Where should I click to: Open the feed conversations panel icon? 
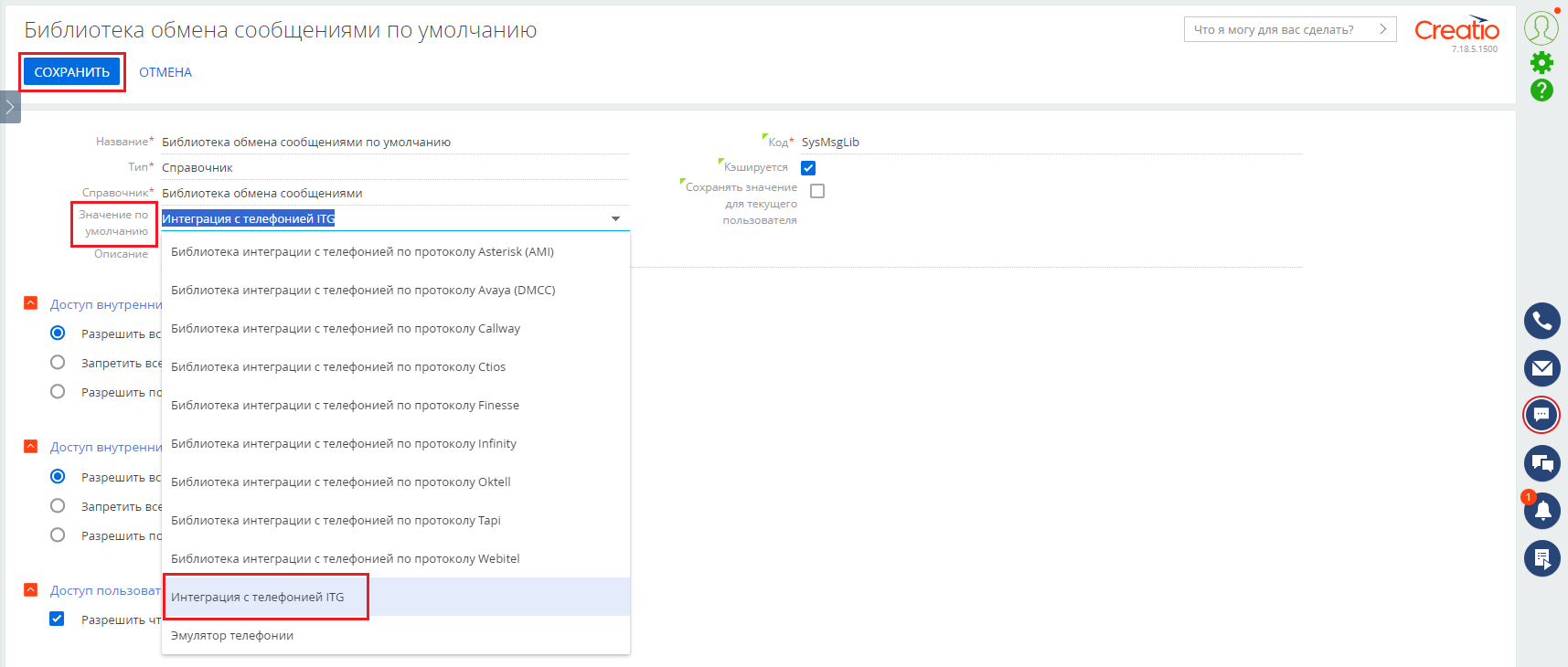(x=1541, y=463)
